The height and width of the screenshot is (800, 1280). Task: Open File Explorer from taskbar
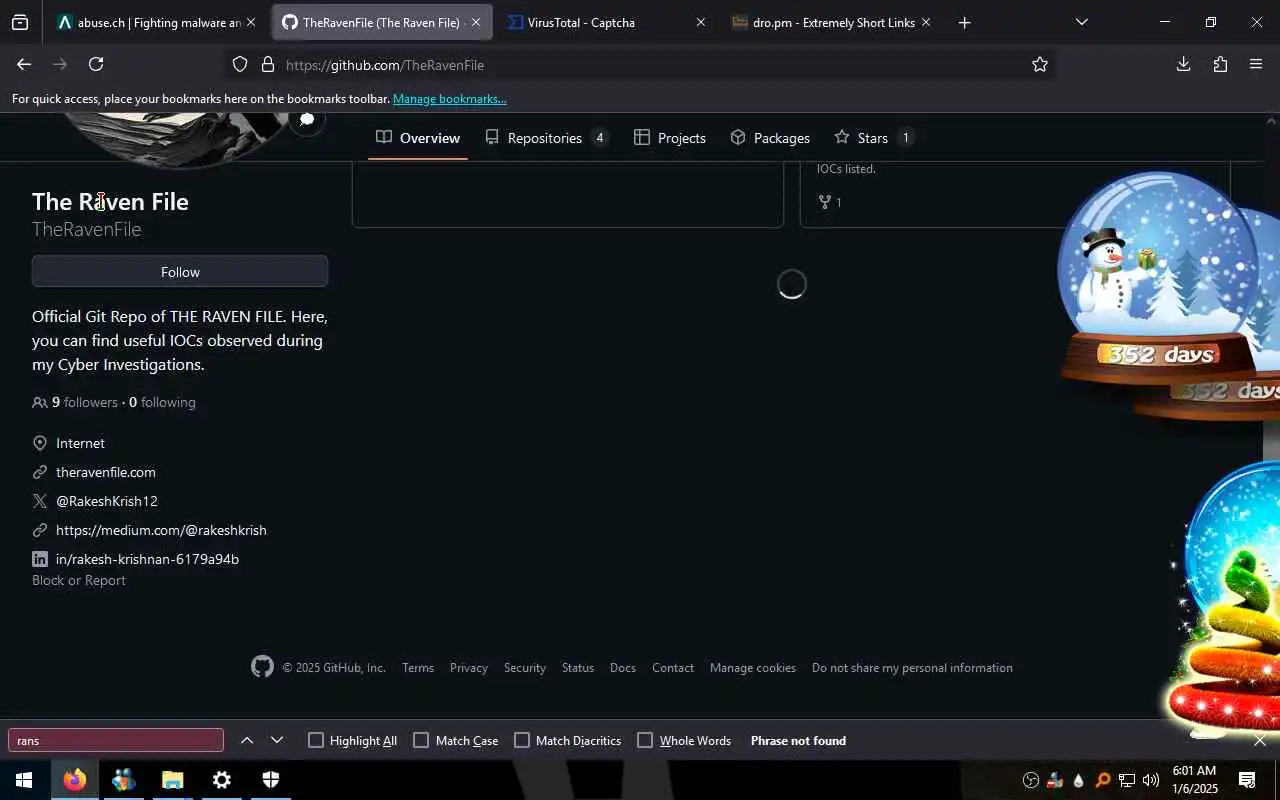(173, 780)
